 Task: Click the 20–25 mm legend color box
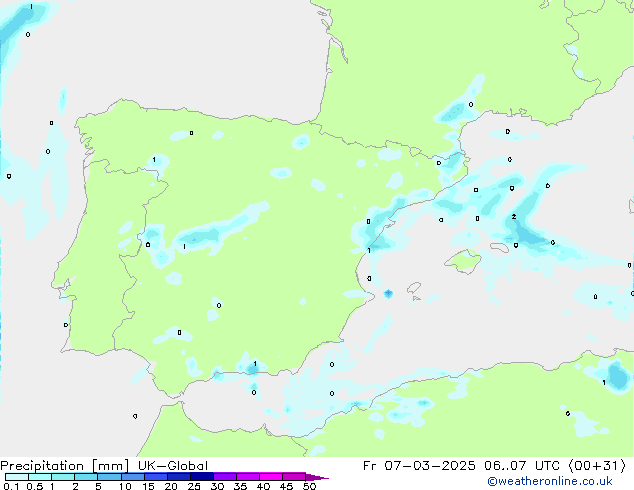[x=179, y=477]
